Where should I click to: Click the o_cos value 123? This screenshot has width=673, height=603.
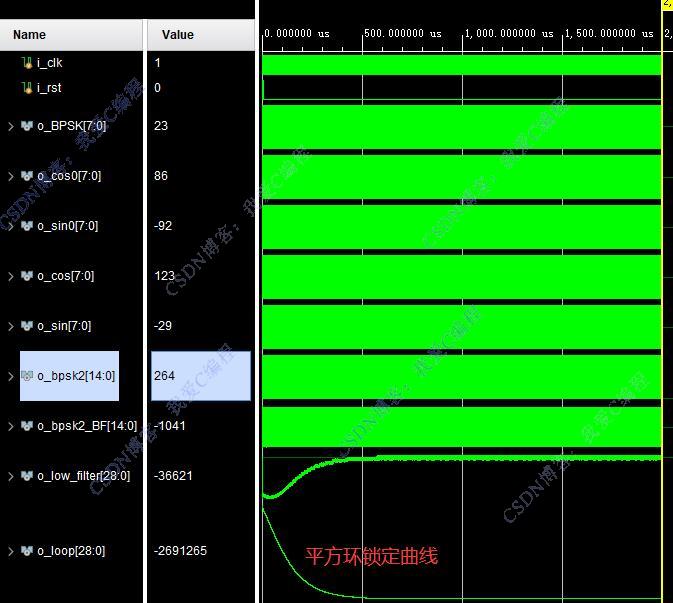[x=165, y=276]
